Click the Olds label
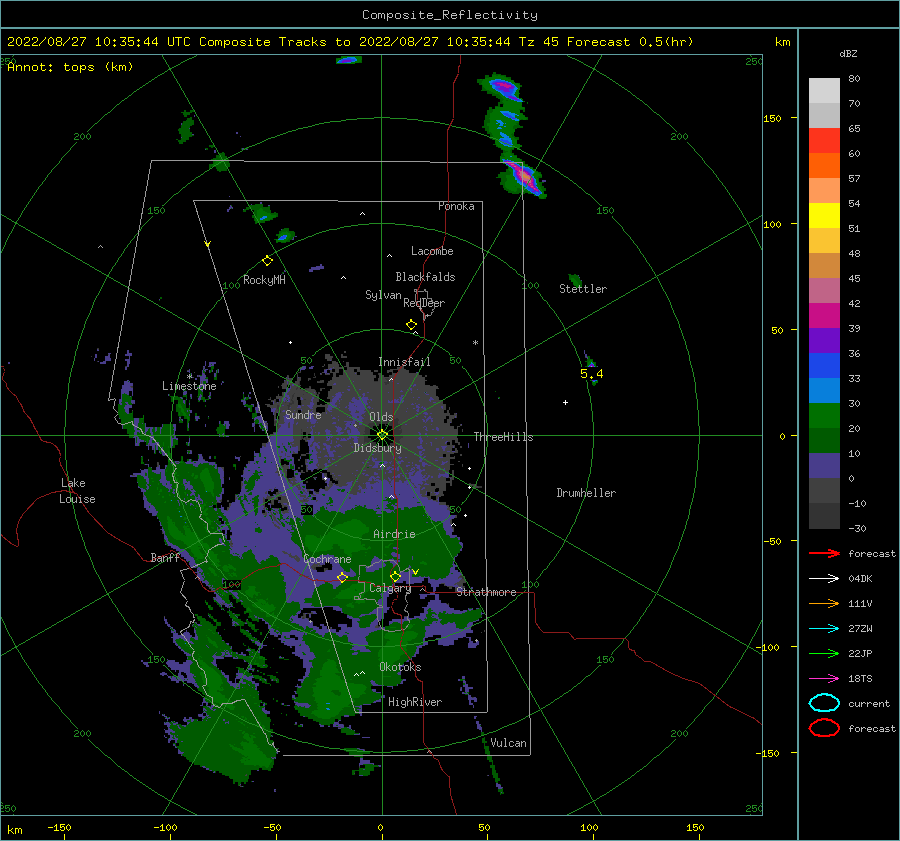Screen dimensions: 900x841 coord(381,417)
